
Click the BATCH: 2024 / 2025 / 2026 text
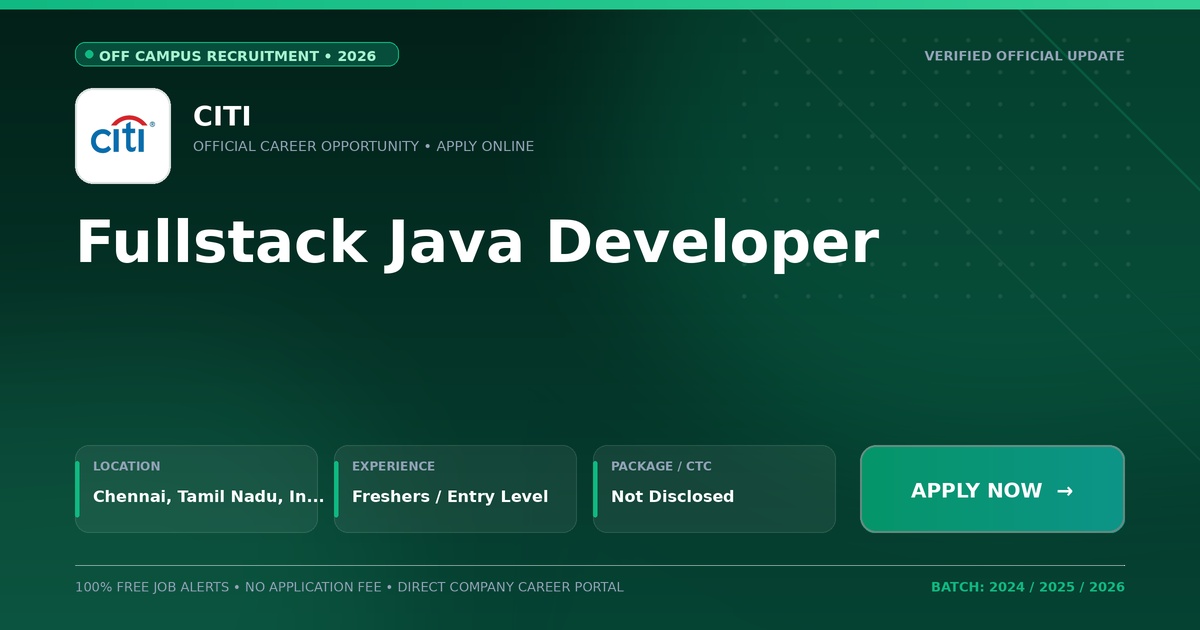(1028, 587)
